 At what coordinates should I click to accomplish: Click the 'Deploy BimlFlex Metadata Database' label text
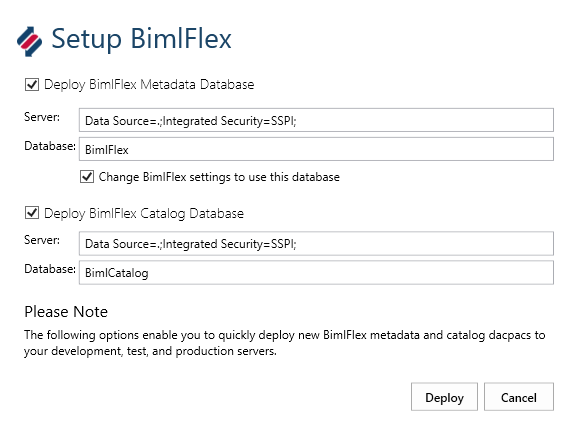pyautogui.click(x=149, y=85)
